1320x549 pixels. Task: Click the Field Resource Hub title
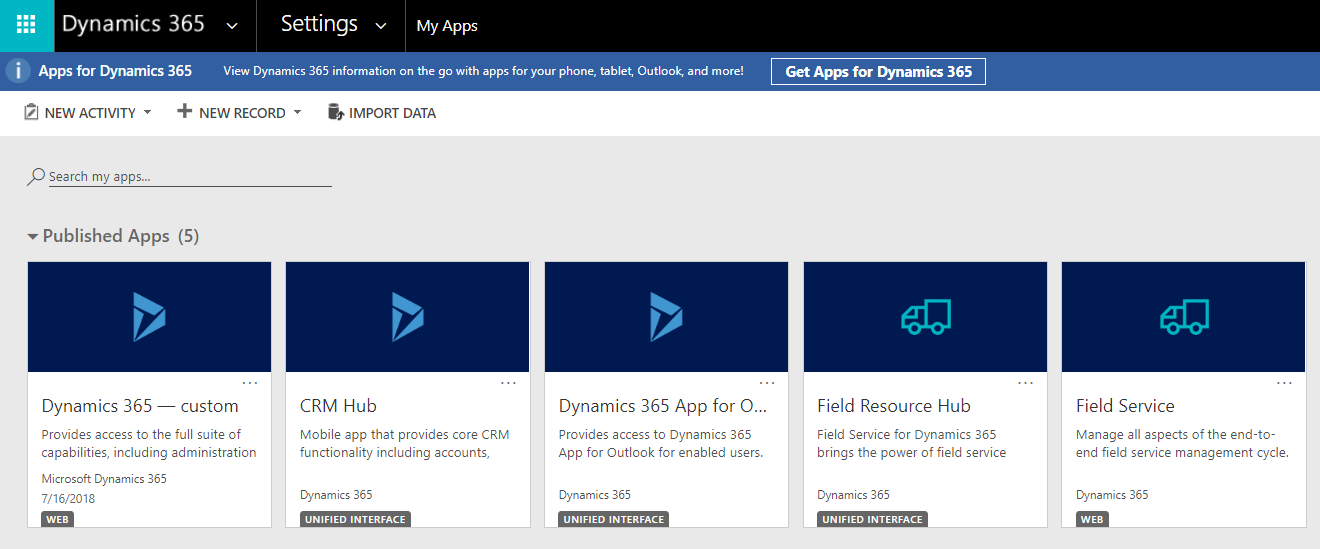[894, 406]
